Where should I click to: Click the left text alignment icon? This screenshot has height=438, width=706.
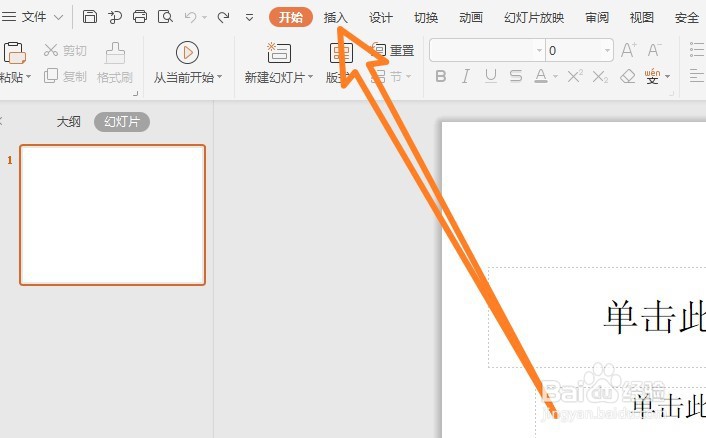pyautogui.click(x=697, y=76)
